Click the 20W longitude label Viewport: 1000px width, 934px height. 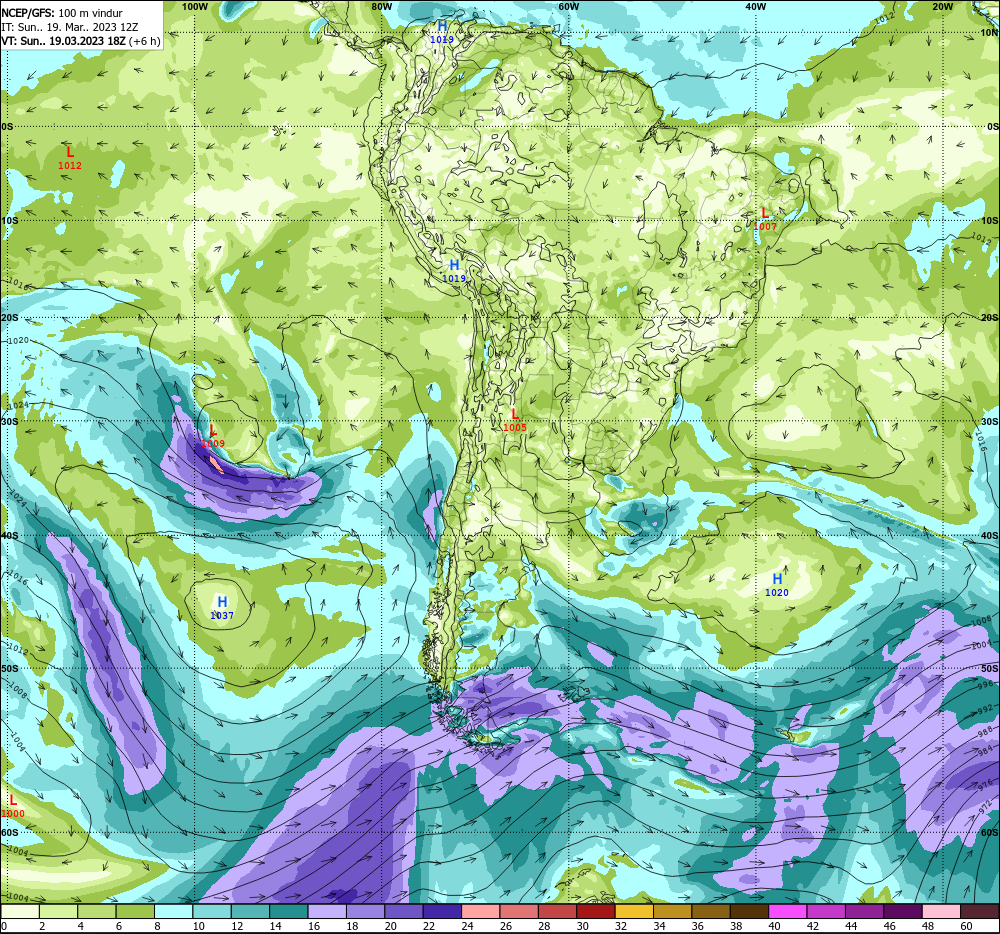[x=943, y=6]
